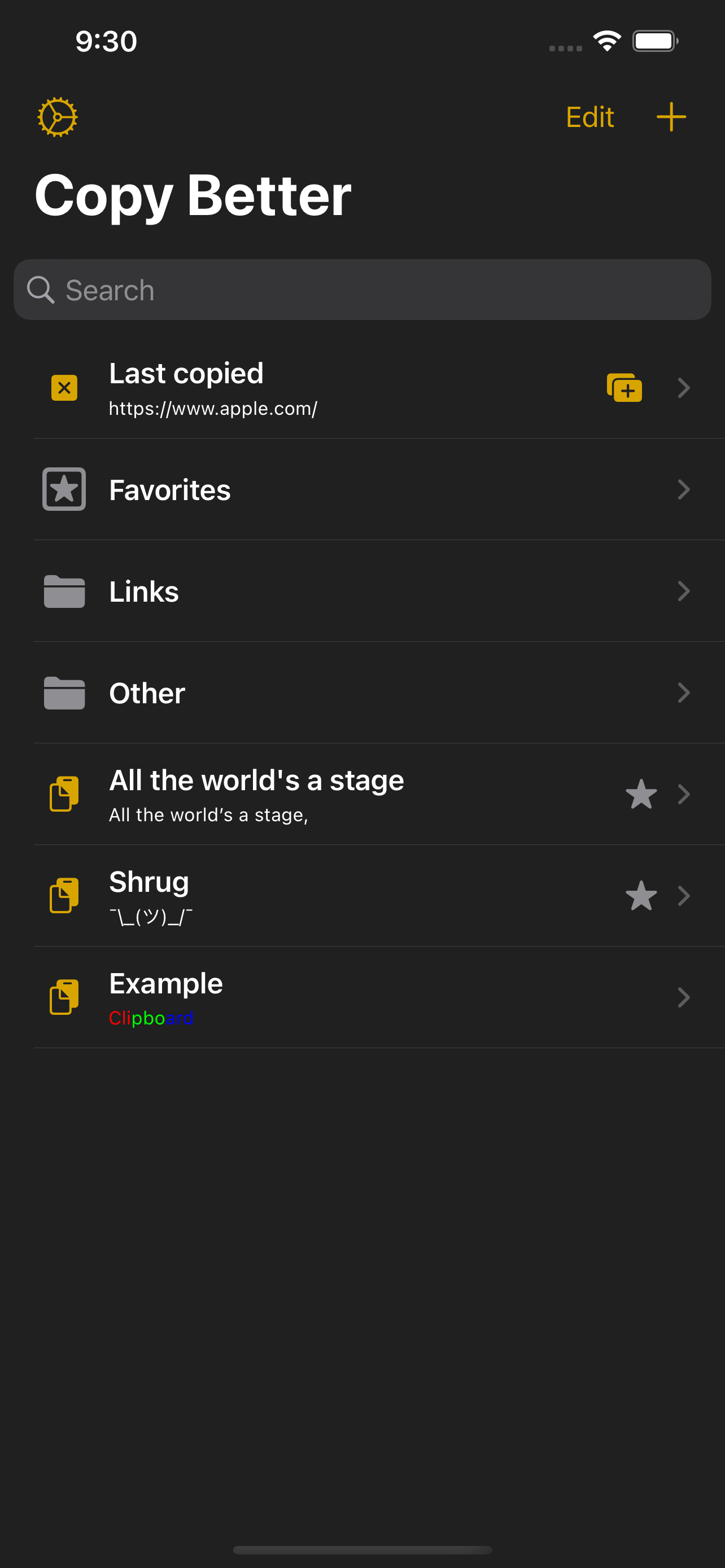Tap the Edit button
The width and height of the screenshot is (725, 1568).
coord(589,117)
